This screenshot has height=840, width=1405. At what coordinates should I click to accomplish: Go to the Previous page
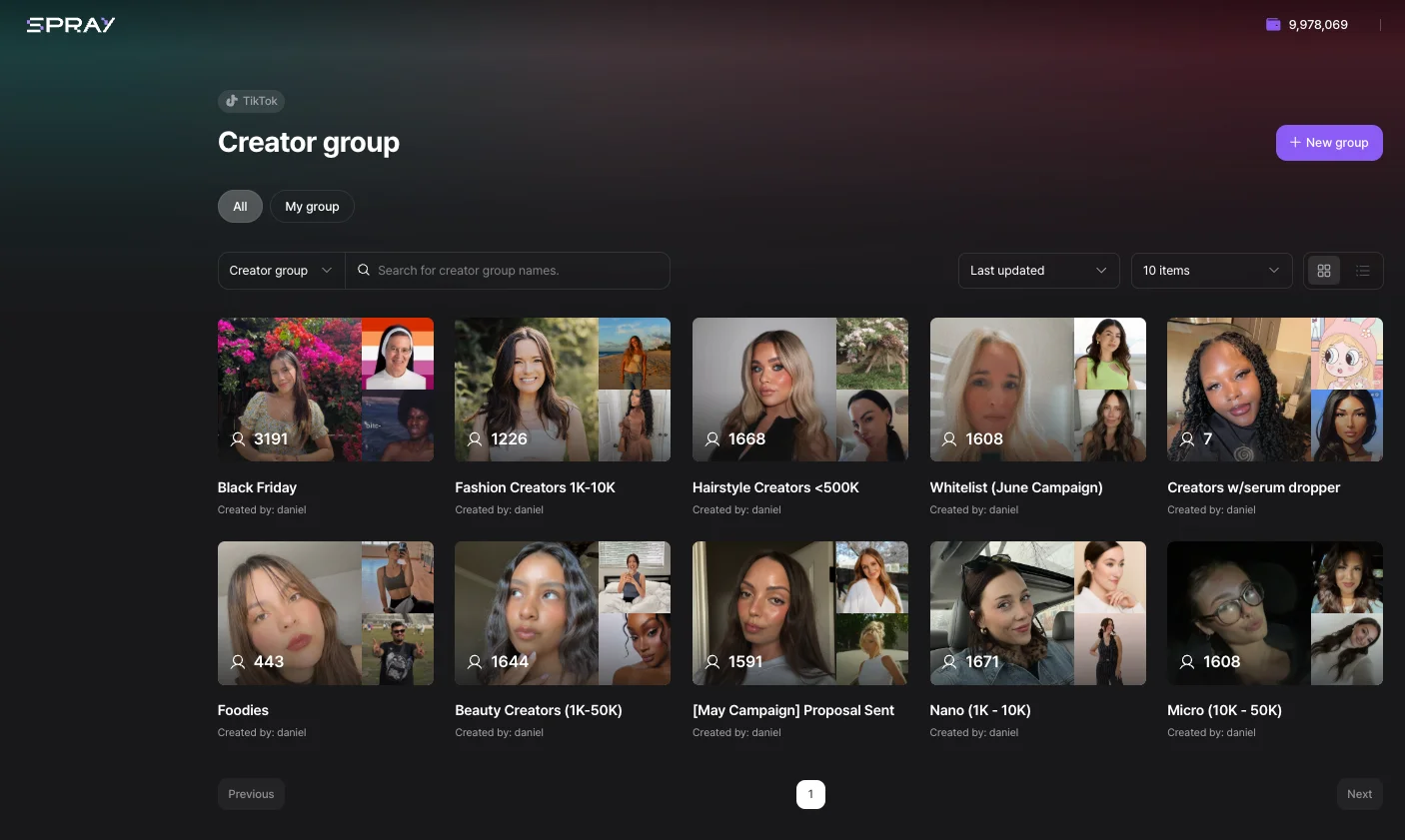[x=251, y=794]
